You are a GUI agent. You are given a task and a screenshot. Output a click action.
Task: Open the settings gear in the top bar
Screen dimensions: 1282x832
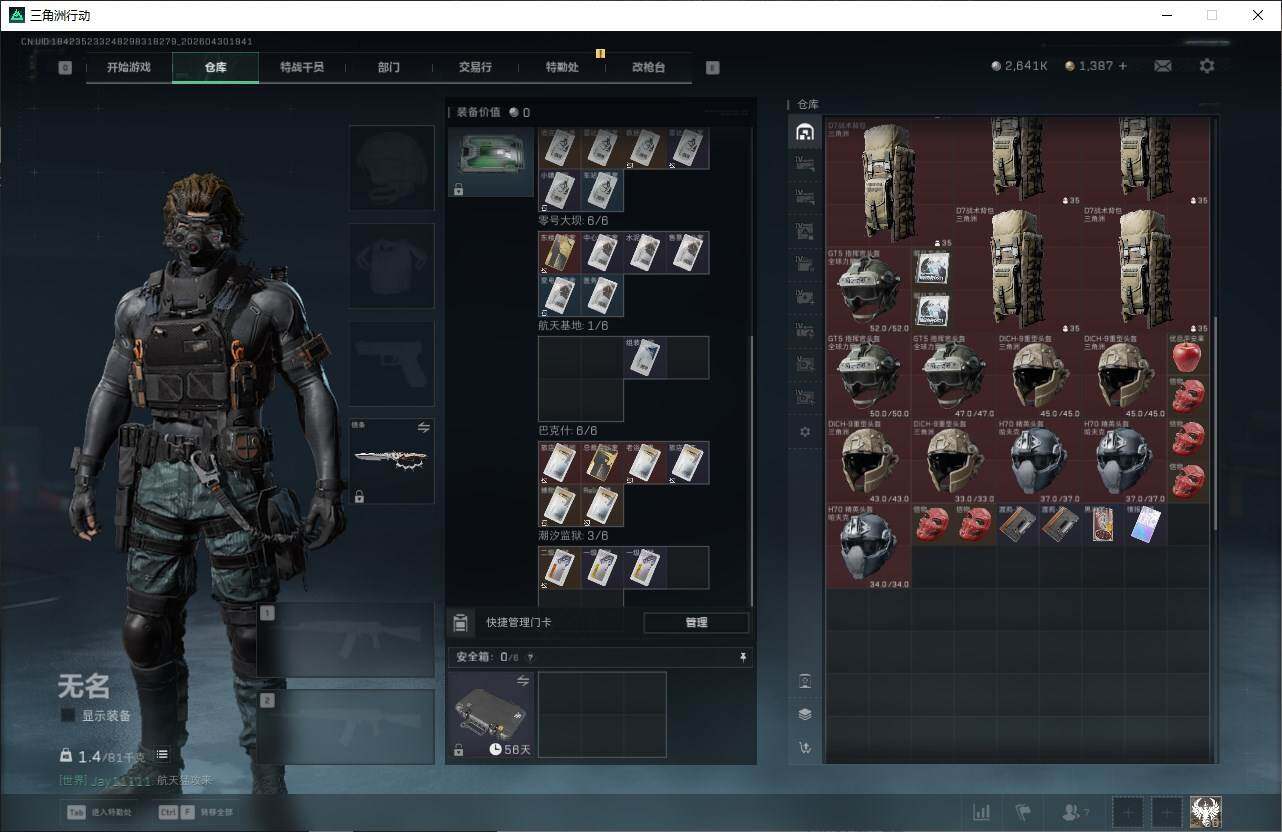point(1207,66)
